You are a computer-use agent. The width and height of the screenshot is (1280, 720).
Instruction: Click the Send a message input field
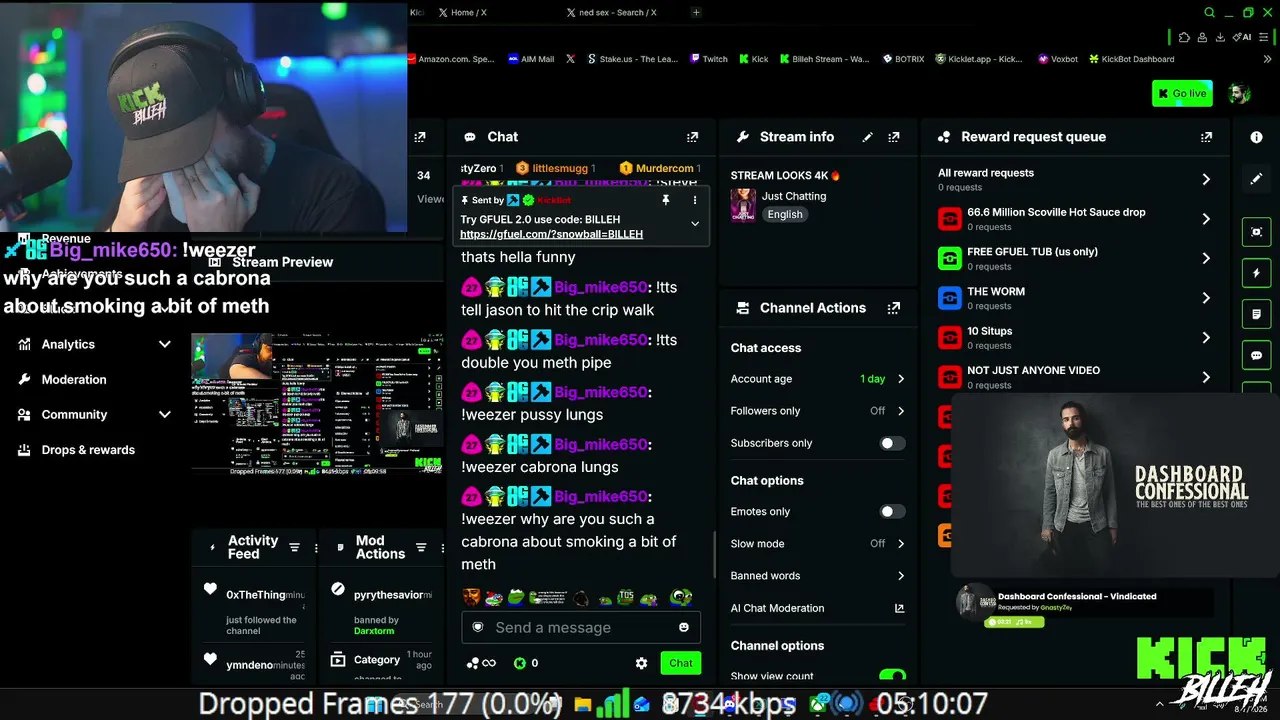581,627
